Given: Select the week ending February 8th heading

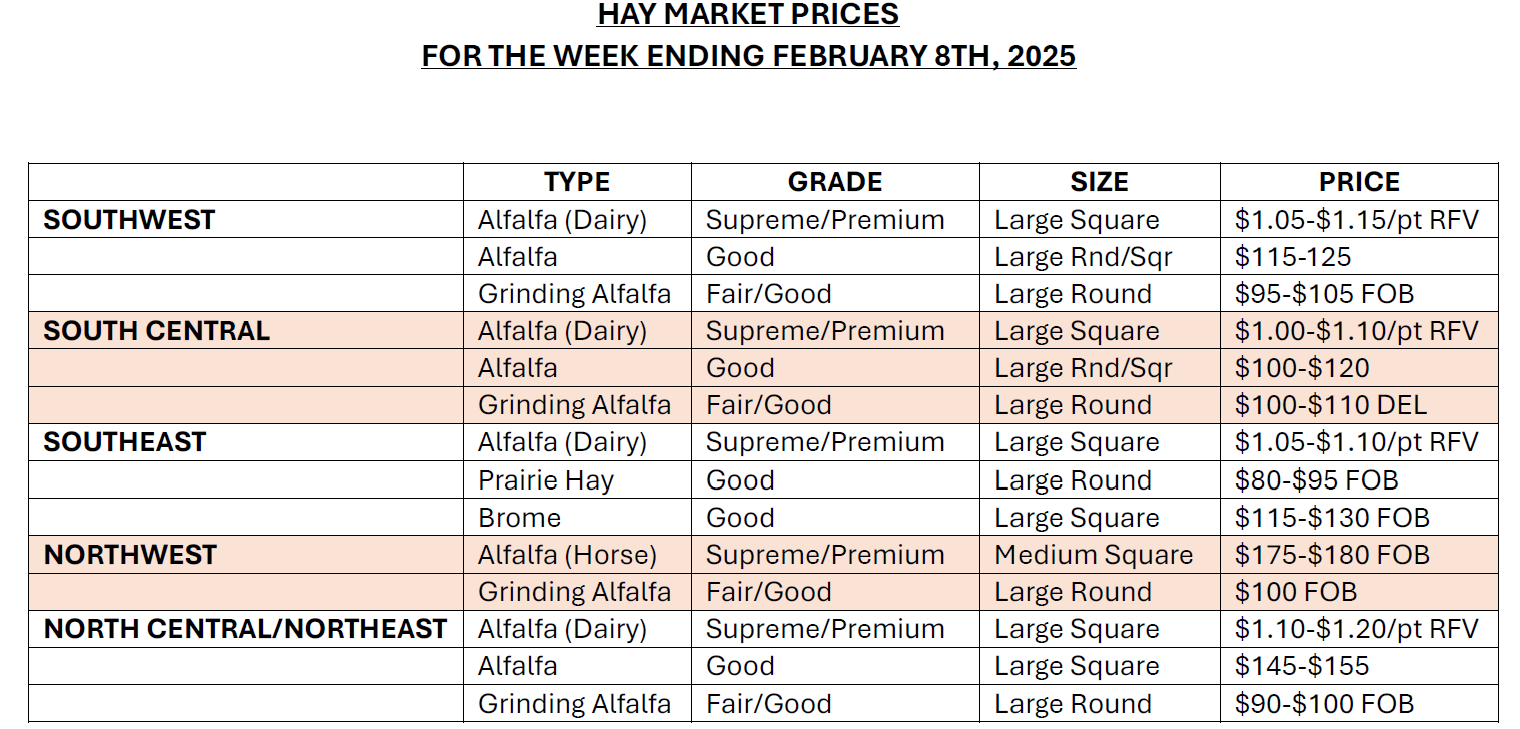Looking at the screenshot, I should (748, 56).
